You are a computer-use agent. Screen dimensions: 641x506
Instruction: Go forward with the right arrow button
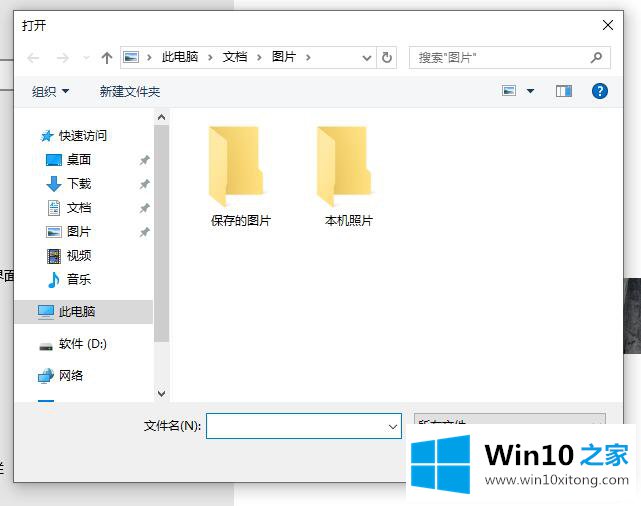[x=63, y=58]
